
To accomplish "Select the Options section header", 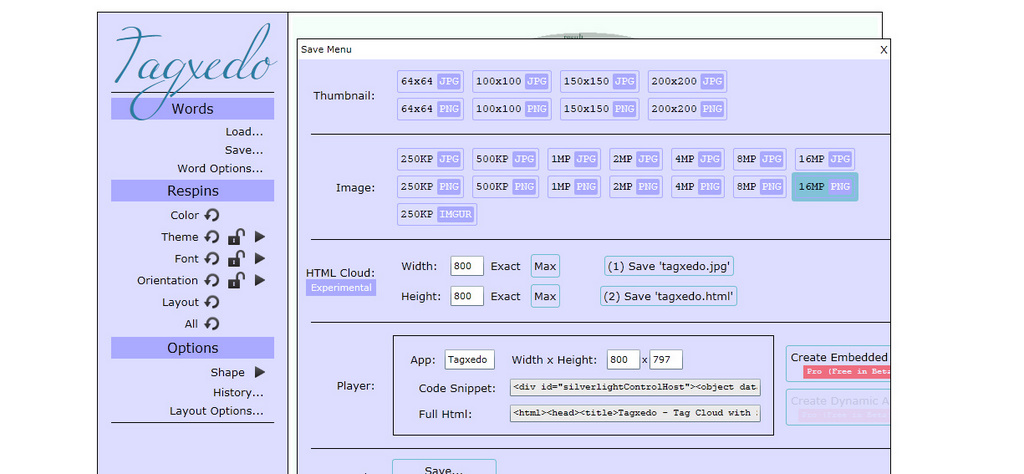I will (193, 348).
